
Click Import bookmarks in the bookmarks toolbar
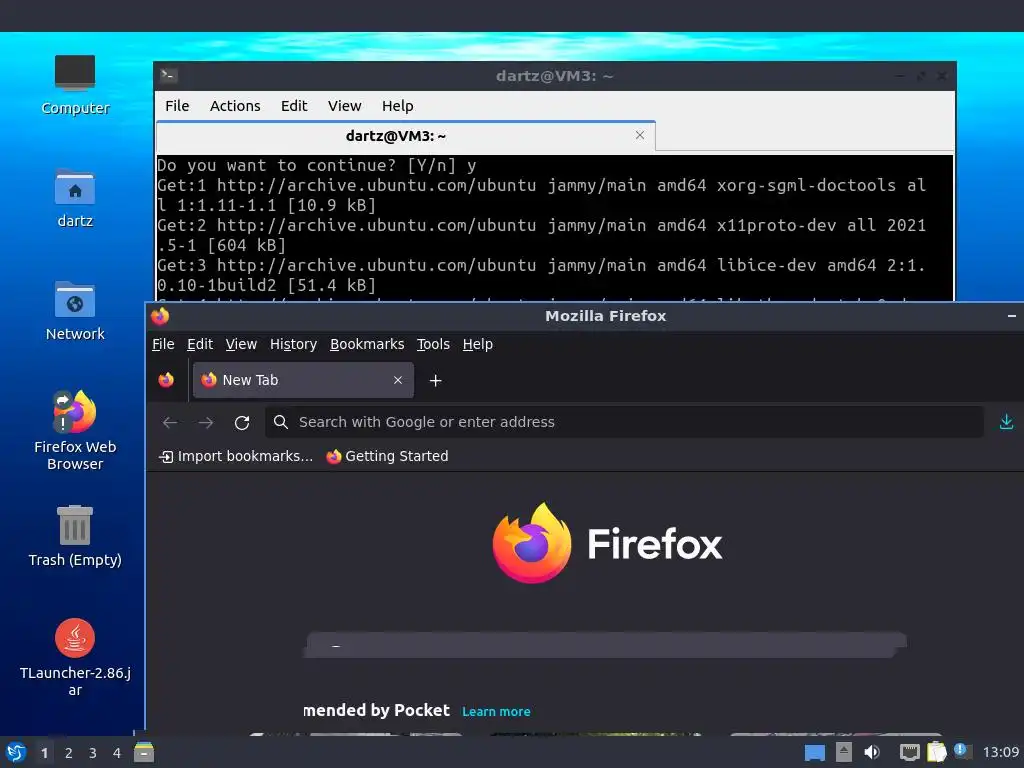(x=236, y=456)
